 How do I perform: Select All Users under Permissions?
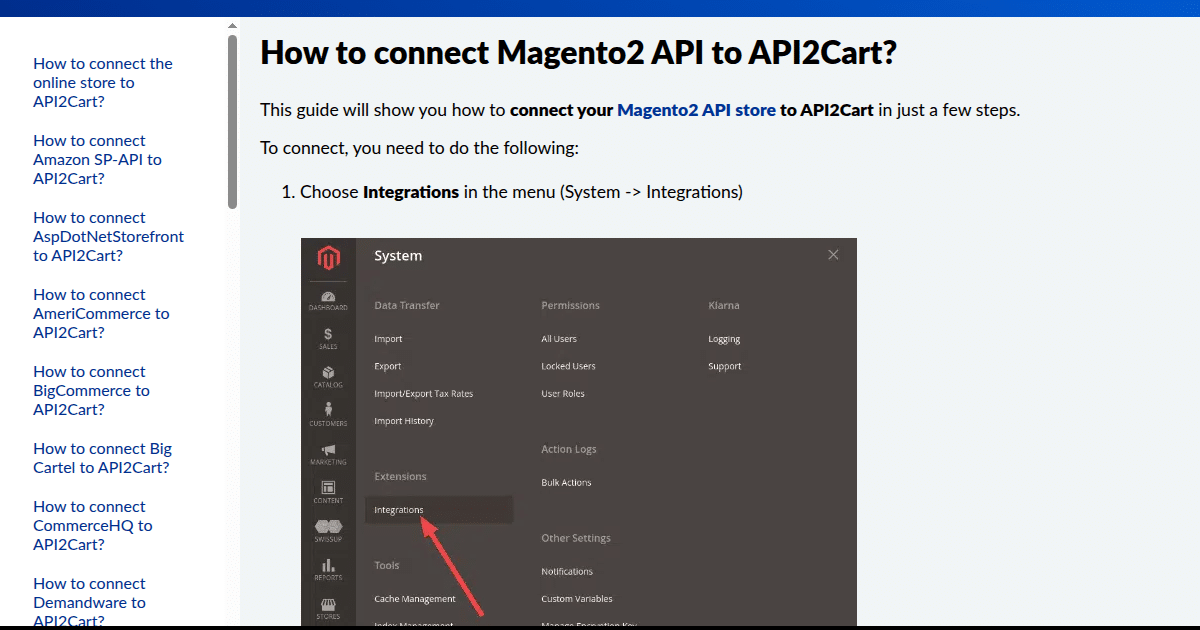(x=559, y=339)
